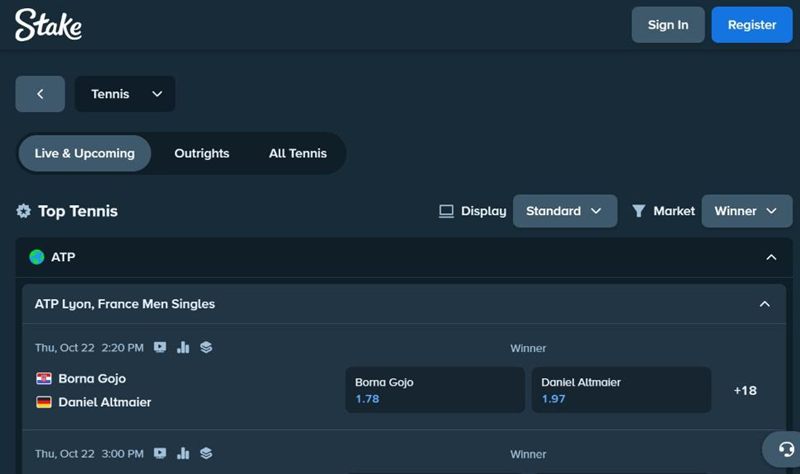Click the Top Tennis heading
Screen dimensions: 800x474
[x=78, y=211]
